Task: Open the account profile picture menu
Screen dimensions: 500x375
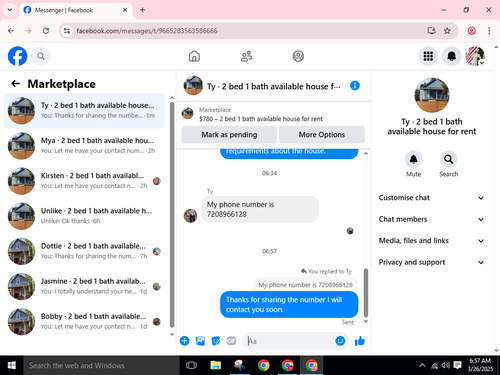Action: 475,56
